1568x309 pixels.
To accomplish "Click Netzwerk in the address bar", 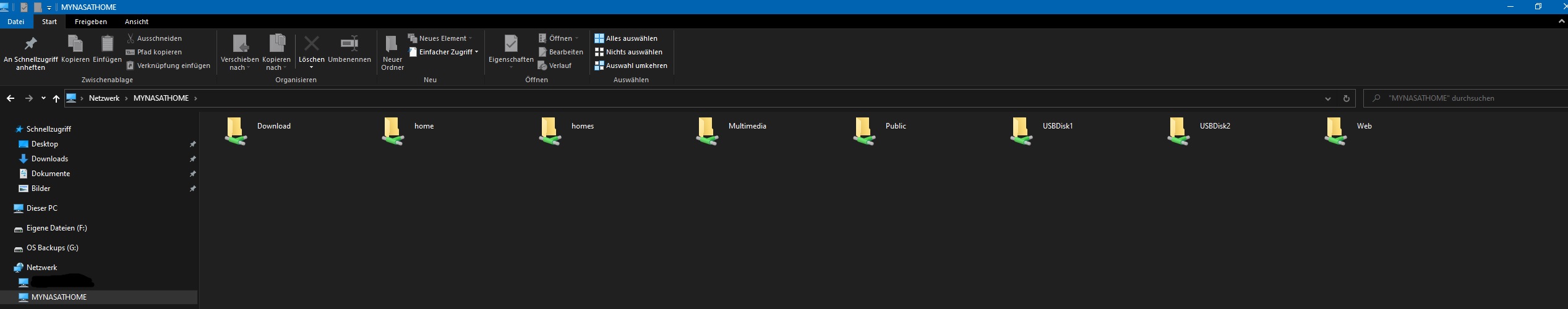I will [x=104, y=98].
